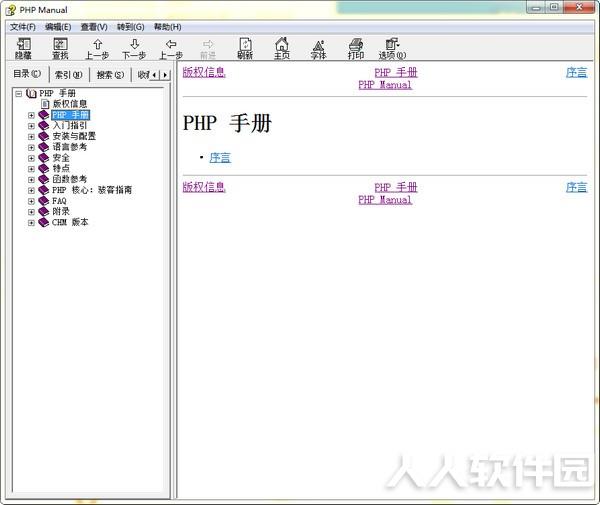600x505 pixels.
Task: Click the top-left 版权信息 link in page
Action: [x=204, y=72]
